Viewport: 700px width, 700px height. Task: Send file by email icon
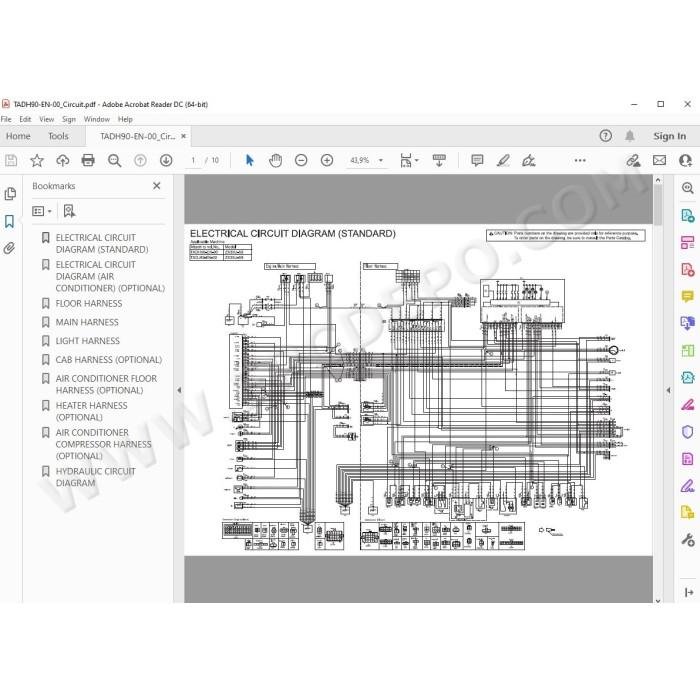(659, 160)
